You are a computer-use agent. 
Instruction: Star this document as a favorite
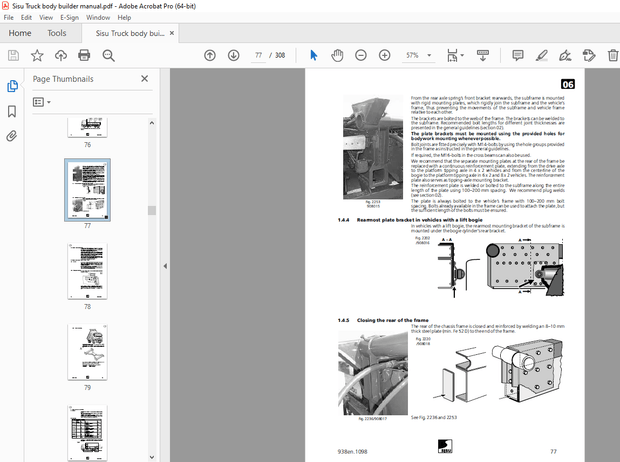[x=37, y=55]
